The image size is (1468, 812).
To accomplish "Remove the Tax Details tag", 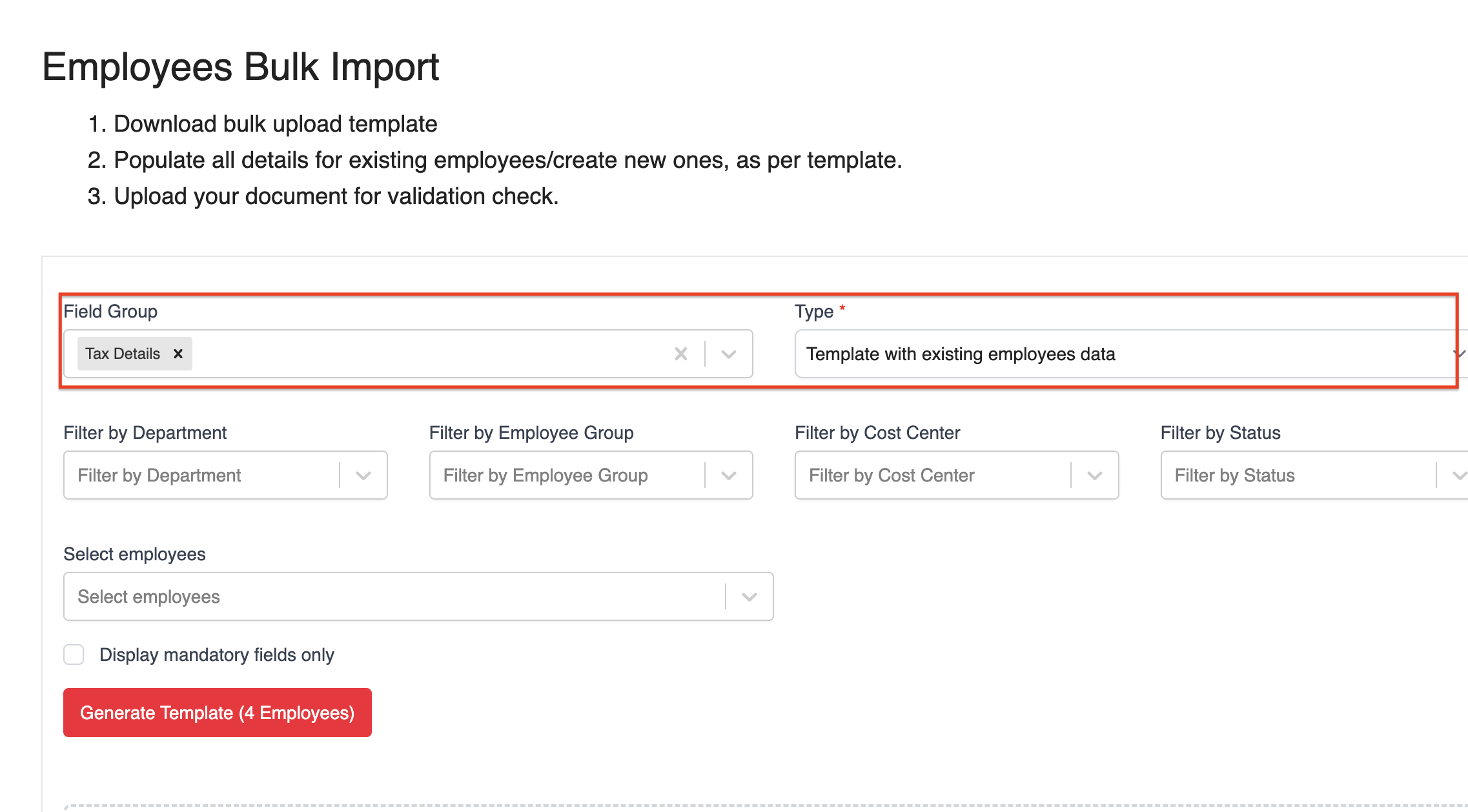I will pos(178,354).
